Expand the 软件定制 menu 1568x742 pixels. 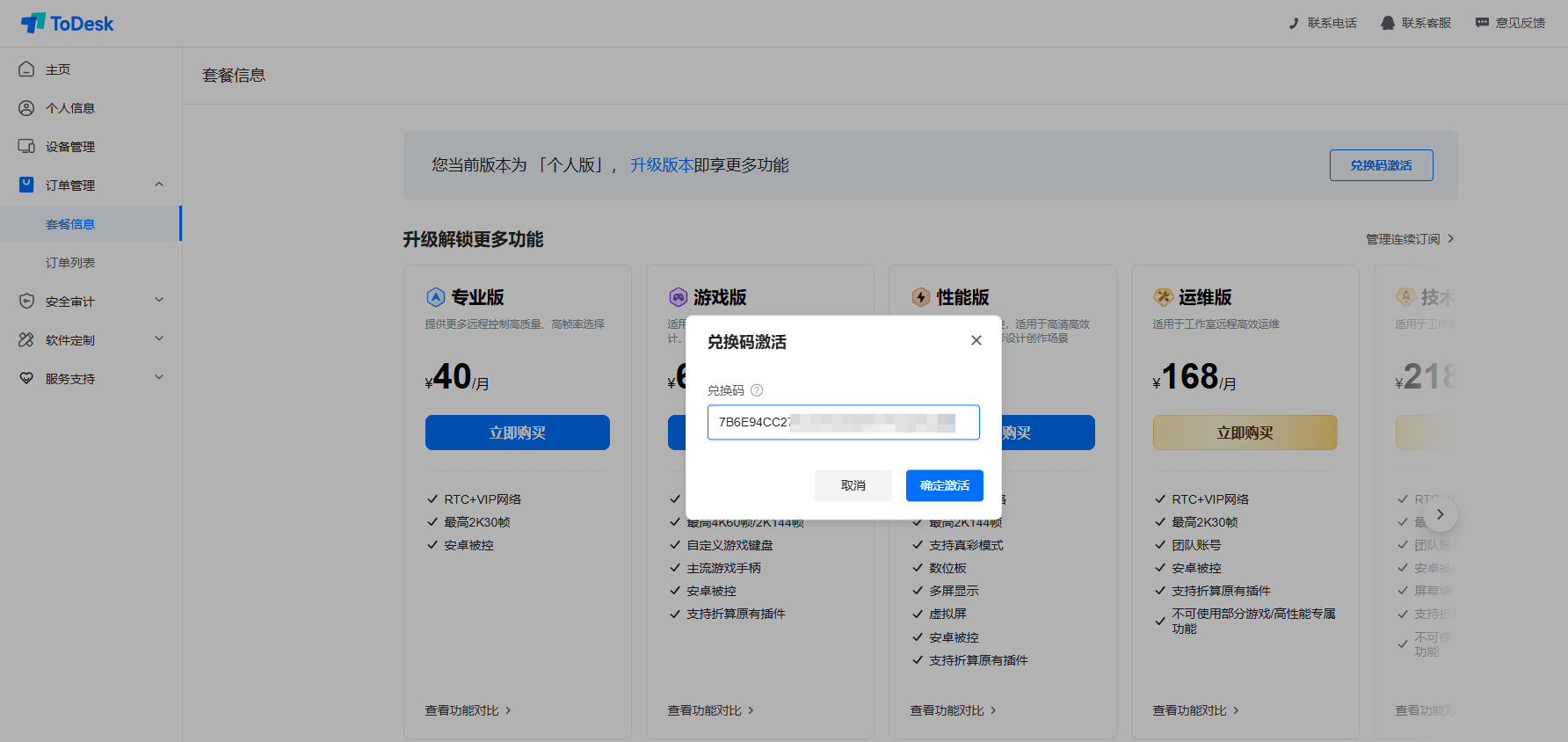(159, 338)
